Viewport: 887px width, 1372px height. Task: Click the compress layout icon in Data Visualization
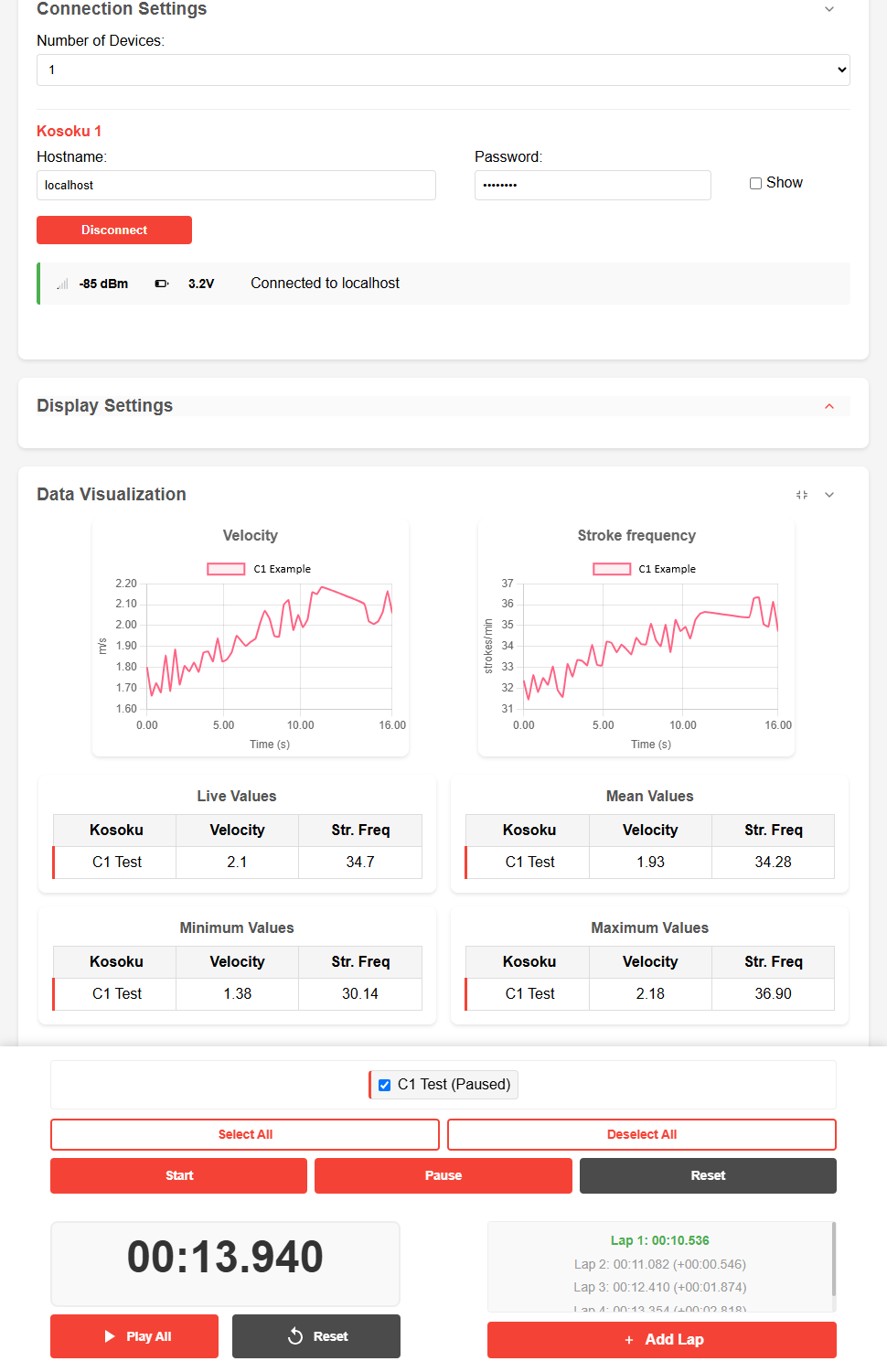point(802,495)
